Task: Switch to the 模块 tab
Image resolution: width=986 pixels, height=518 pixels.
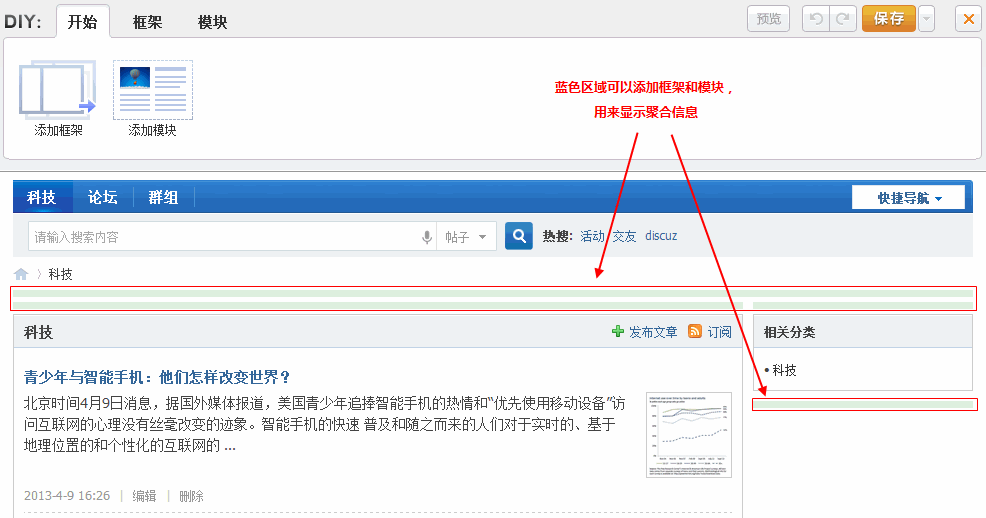Action: pos(212,21)
